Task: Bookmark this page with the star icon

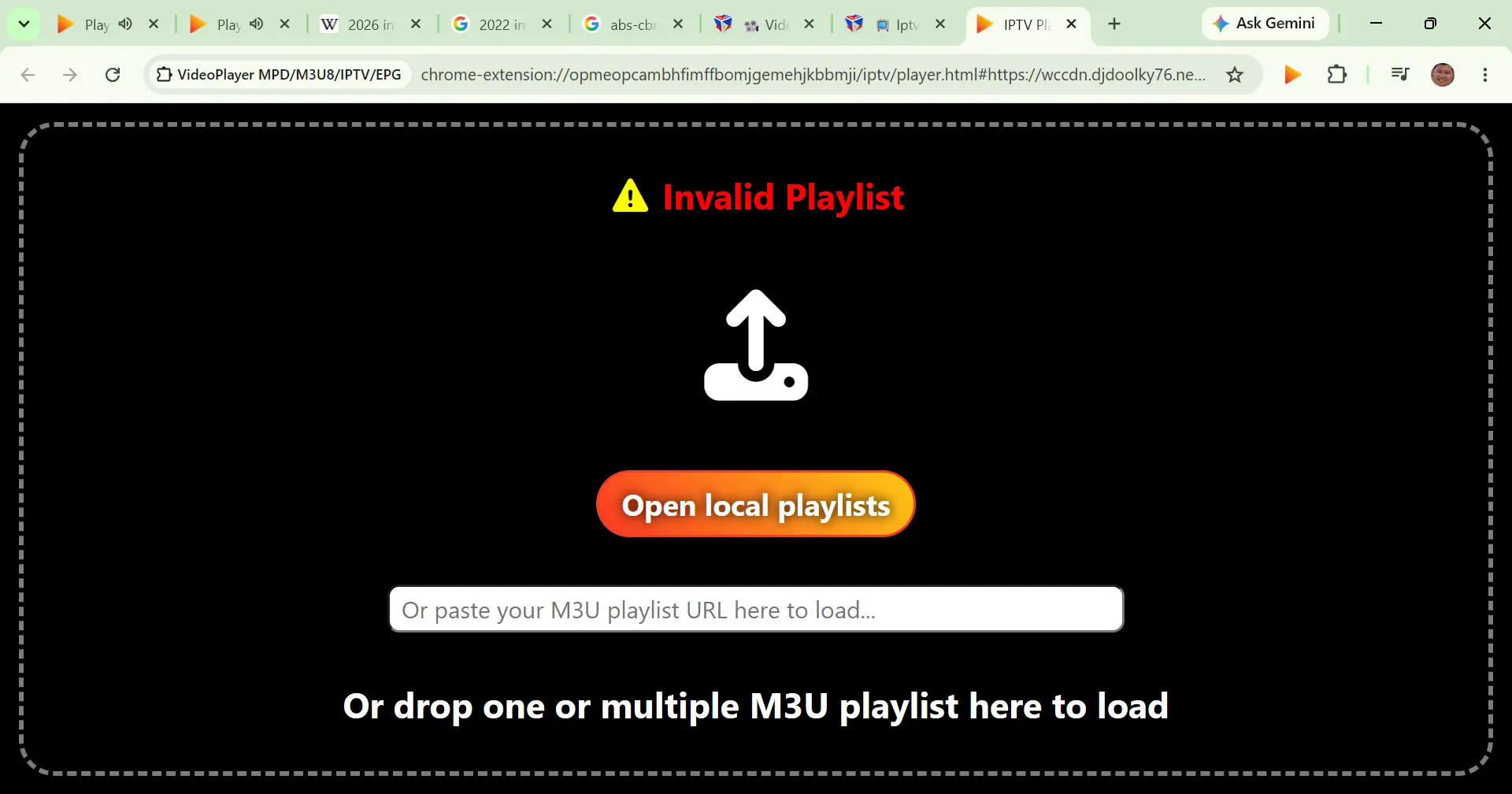Action: click(x=1235, y=75)
